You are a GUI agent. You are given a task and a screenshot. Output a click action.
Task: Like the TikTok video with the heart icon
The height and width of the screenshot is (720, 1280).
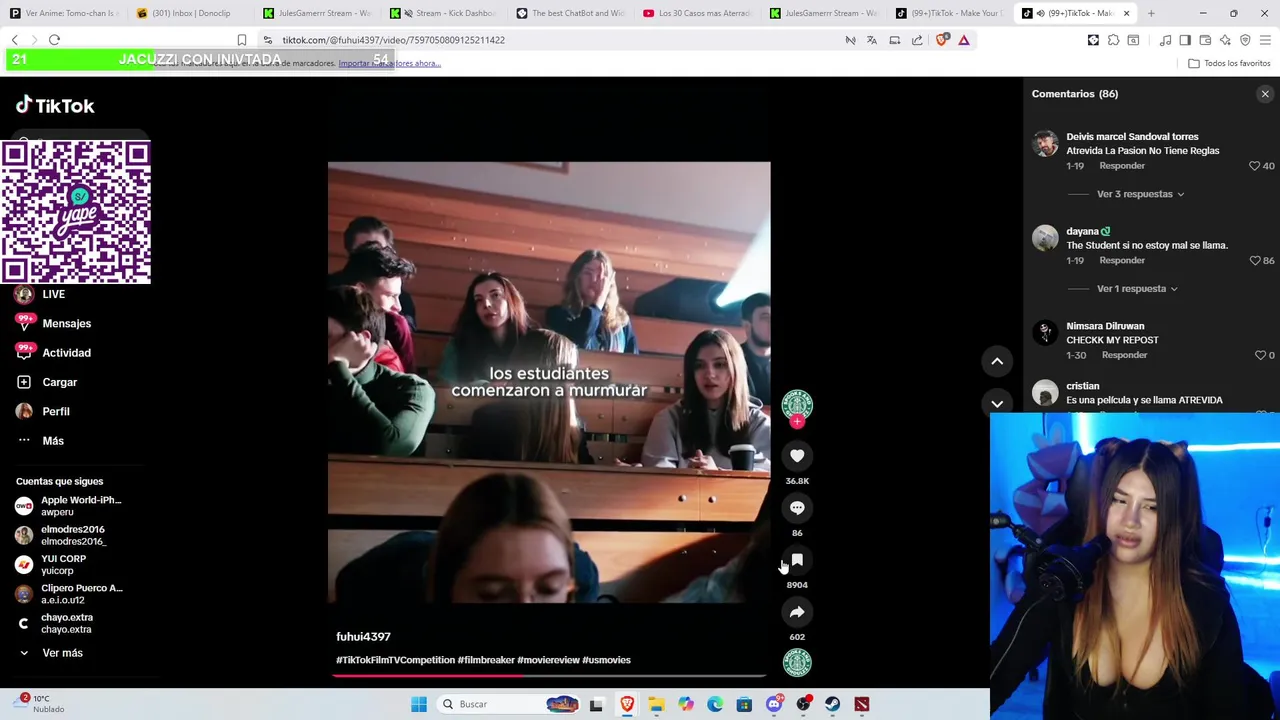pyautogui.click(x=797, y=456)
